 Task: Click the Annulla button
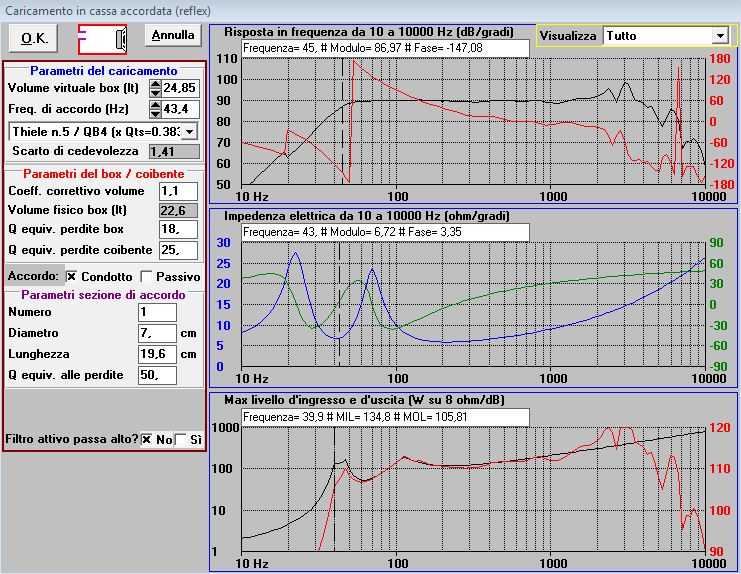[x=173, y=35]
